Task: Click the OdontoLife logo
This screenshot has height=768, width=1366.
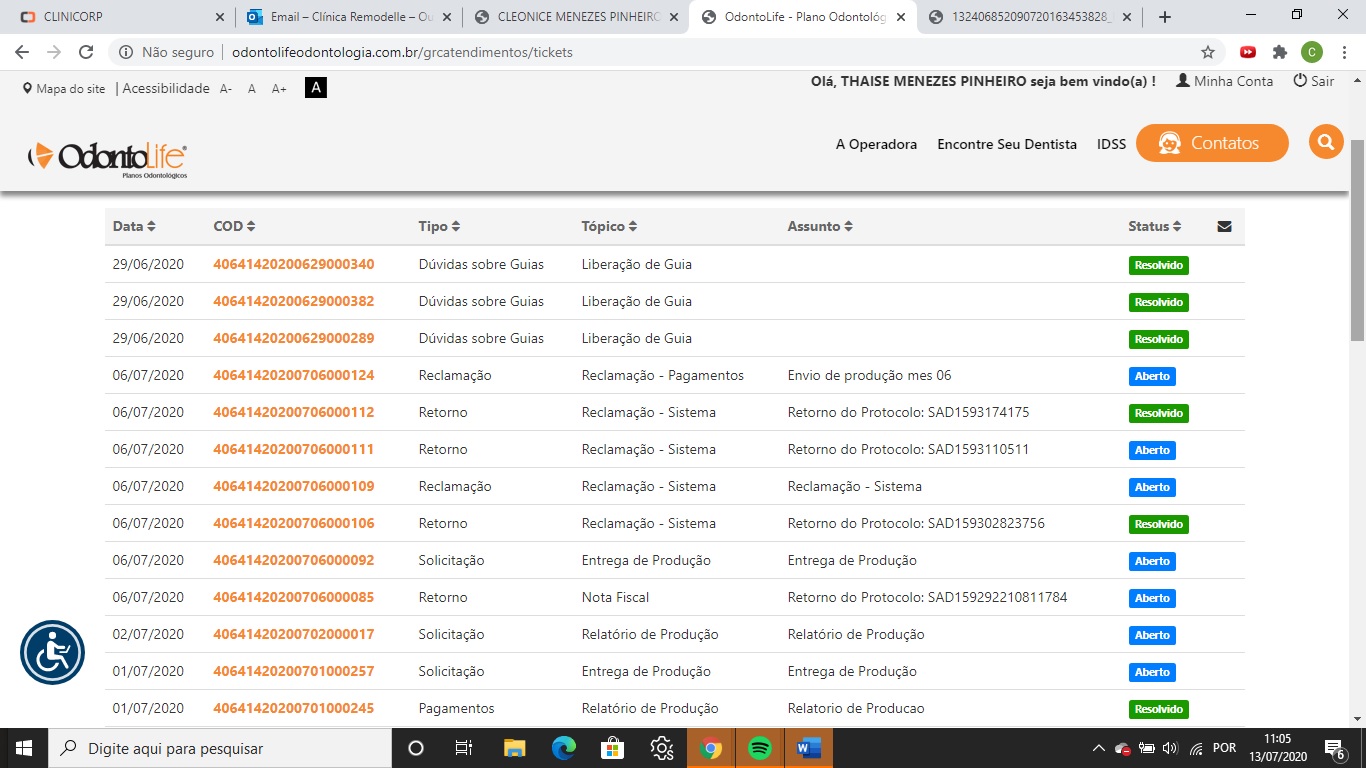Action: pos(108,158)
